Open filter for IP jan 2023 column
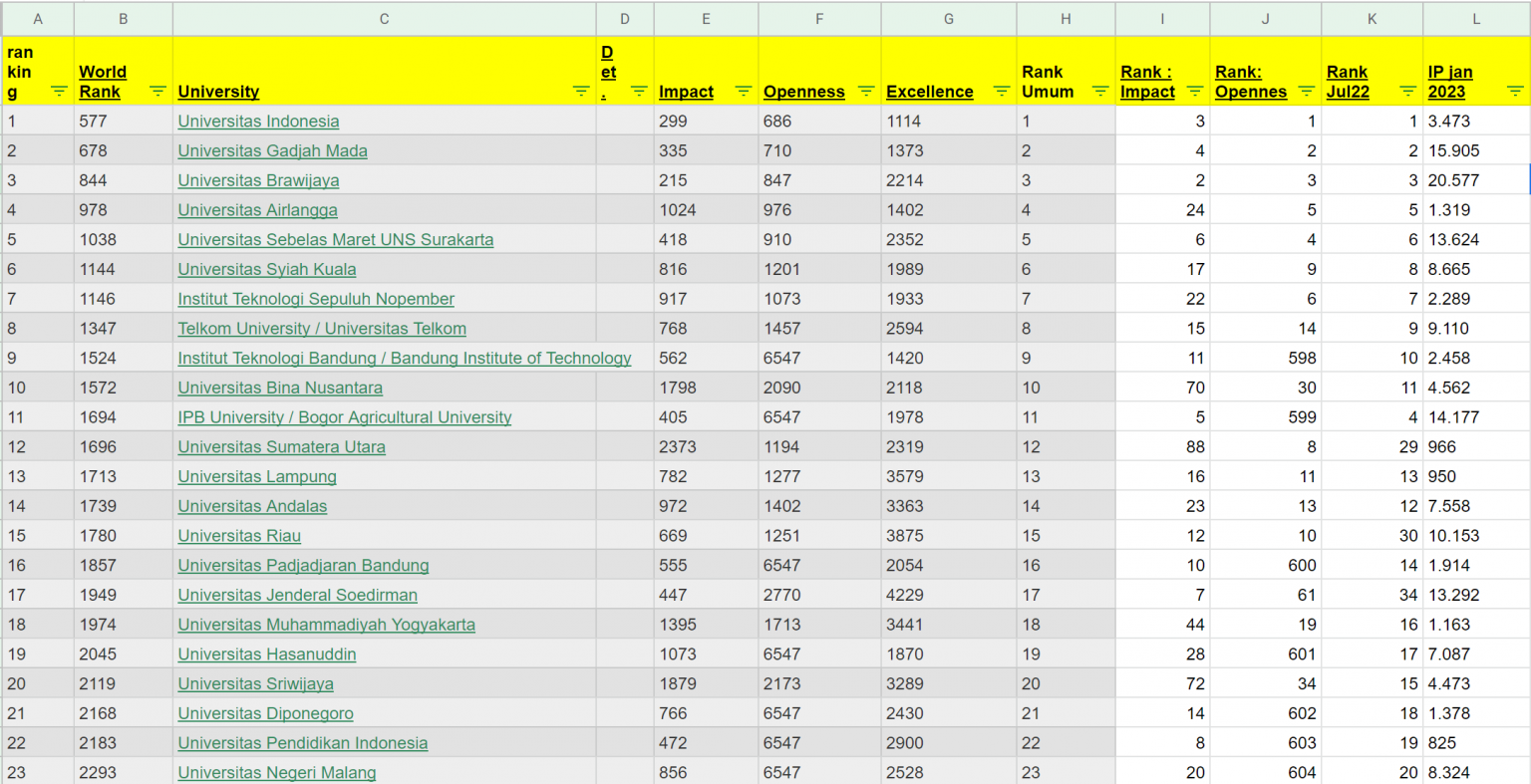The width and height of the screenshot is (1531, 784). point(1514,92)
